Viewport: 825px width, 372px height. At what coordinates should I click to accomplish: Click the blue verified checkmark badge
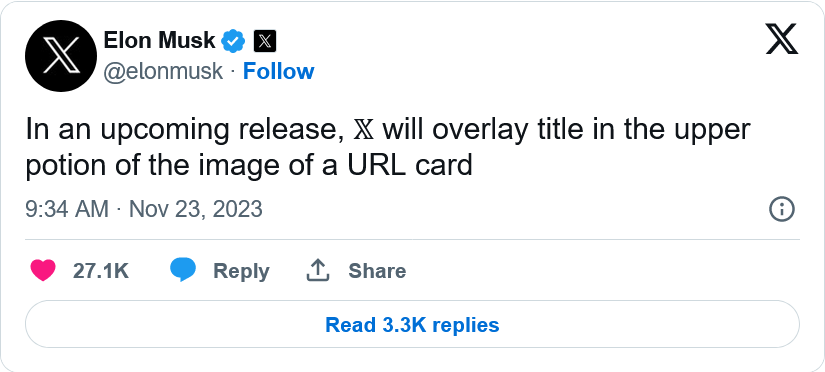[233, 41]
